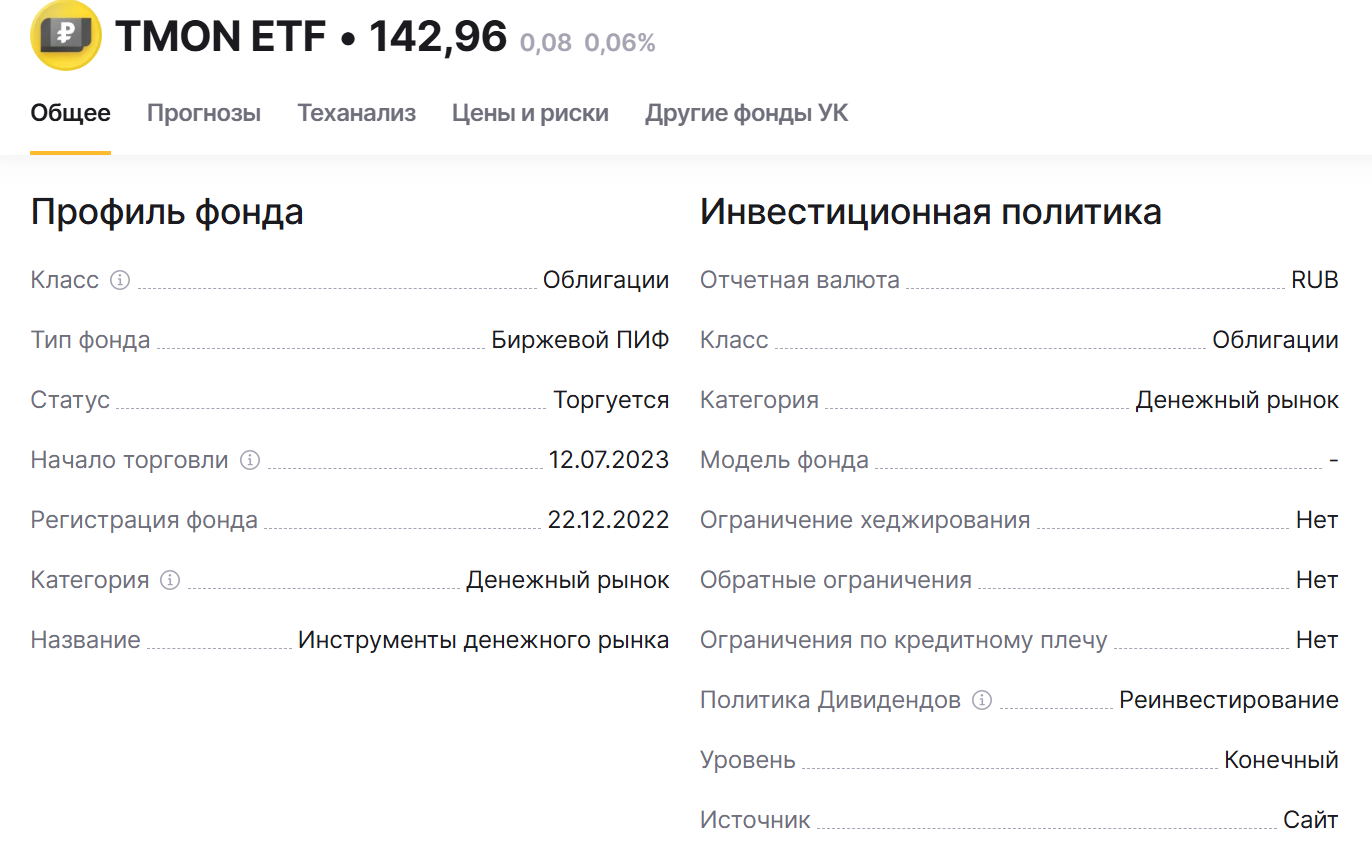Switch to the Прогнозы tab
This screenshot has height=849, width=1372.
click(x=204, y=113)
